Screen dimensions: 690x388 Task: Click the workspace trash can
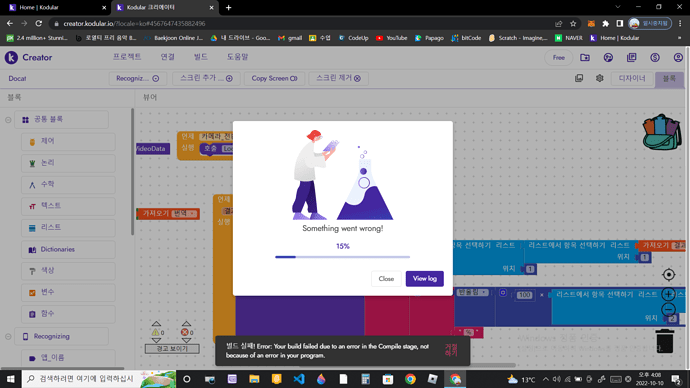[664, 341]
